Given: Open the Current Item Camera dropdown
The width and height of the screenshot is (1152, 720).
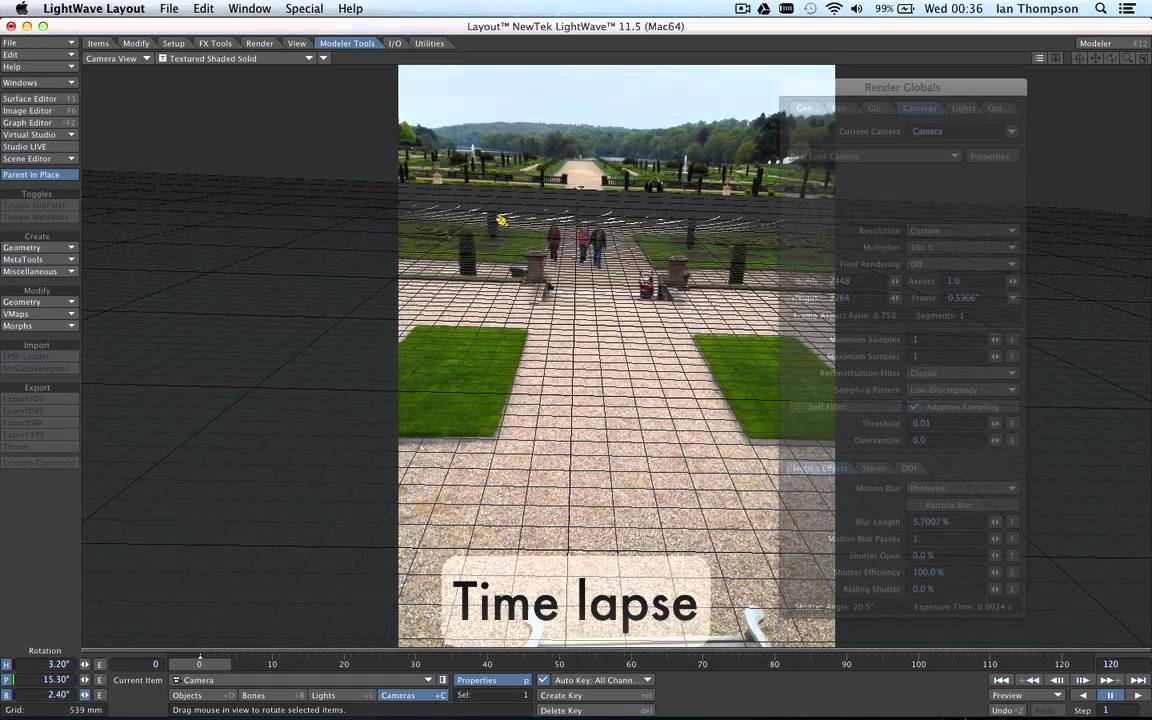Looking at the screenshot, I should pos(302,680).
